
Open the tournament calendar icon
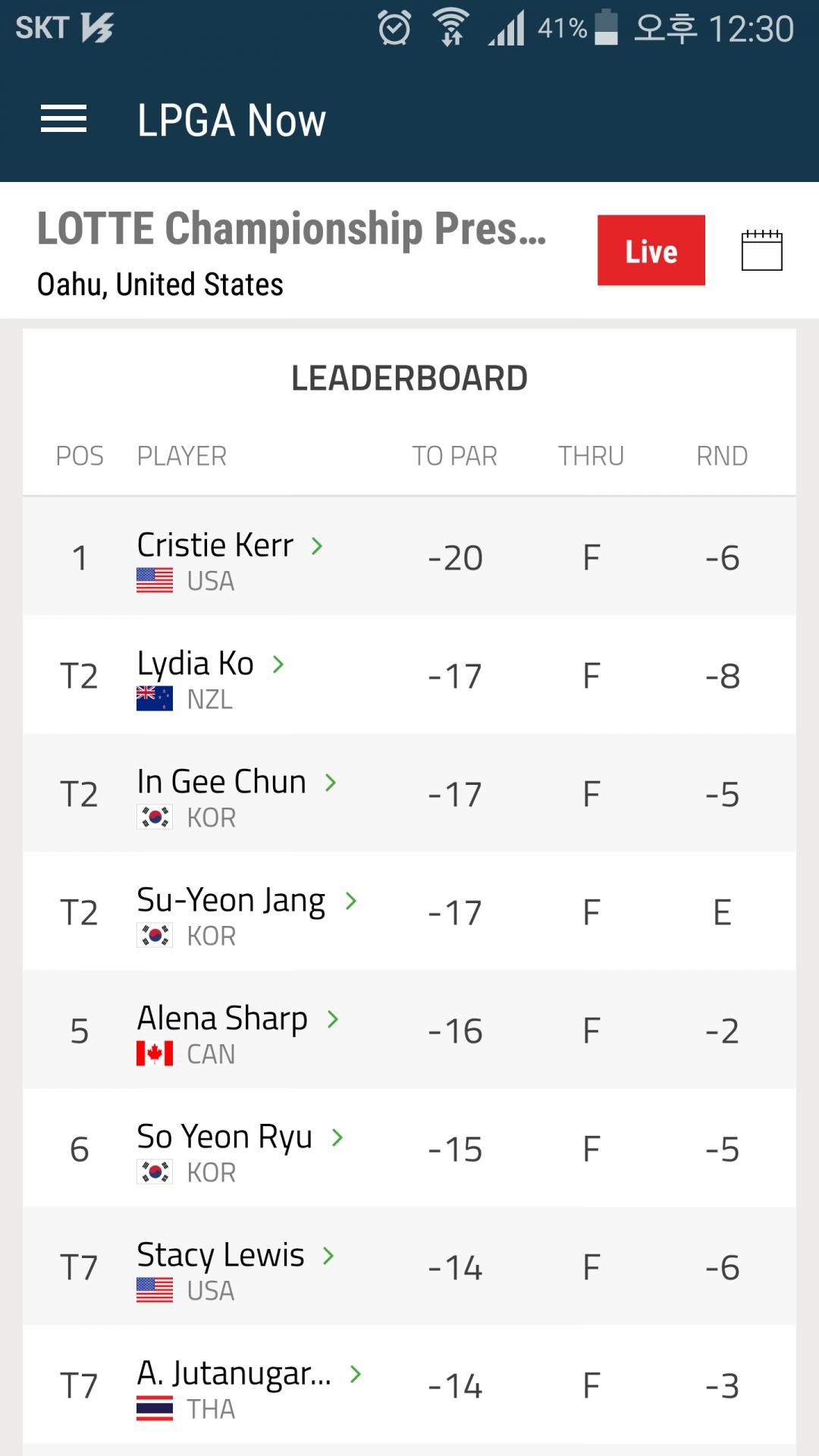(x=761, y=250)
